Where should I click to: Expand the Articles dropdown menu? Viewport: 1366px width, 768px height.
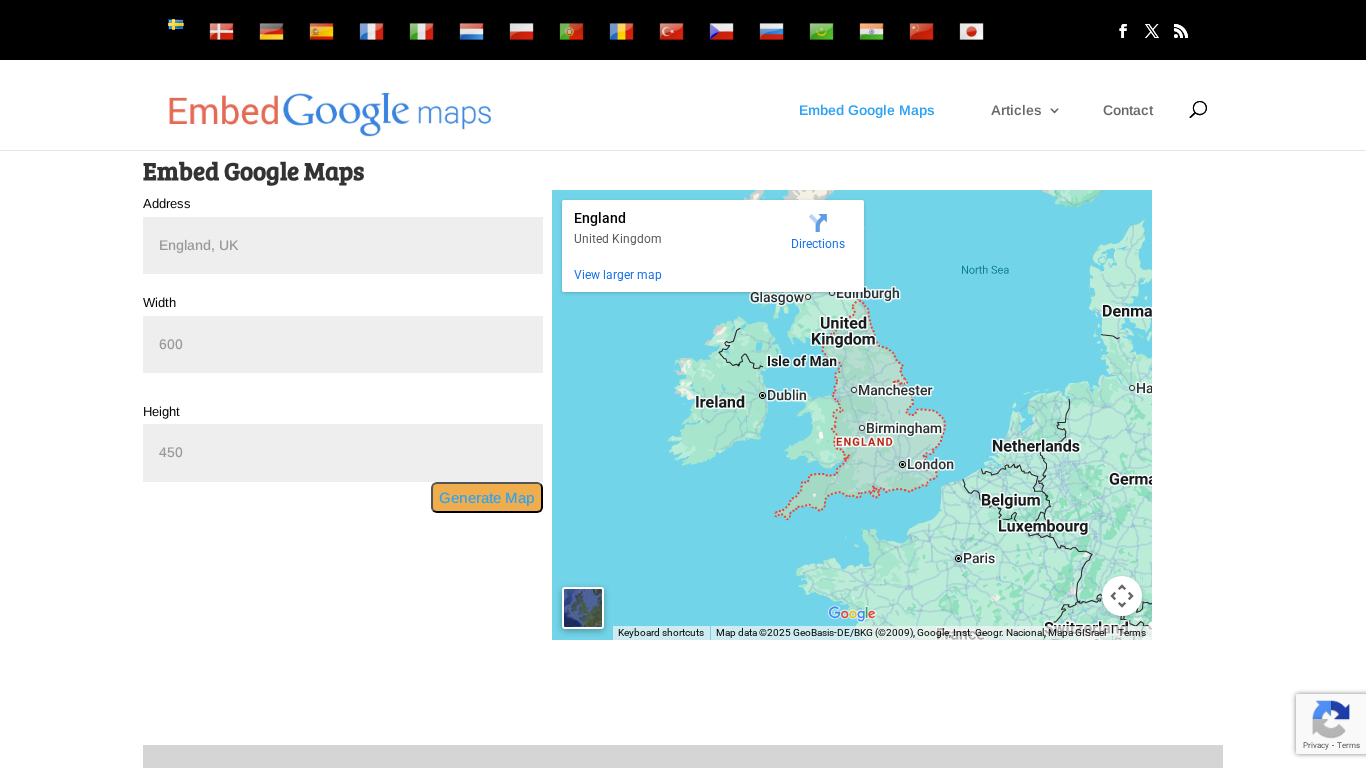pos(1024,110)
